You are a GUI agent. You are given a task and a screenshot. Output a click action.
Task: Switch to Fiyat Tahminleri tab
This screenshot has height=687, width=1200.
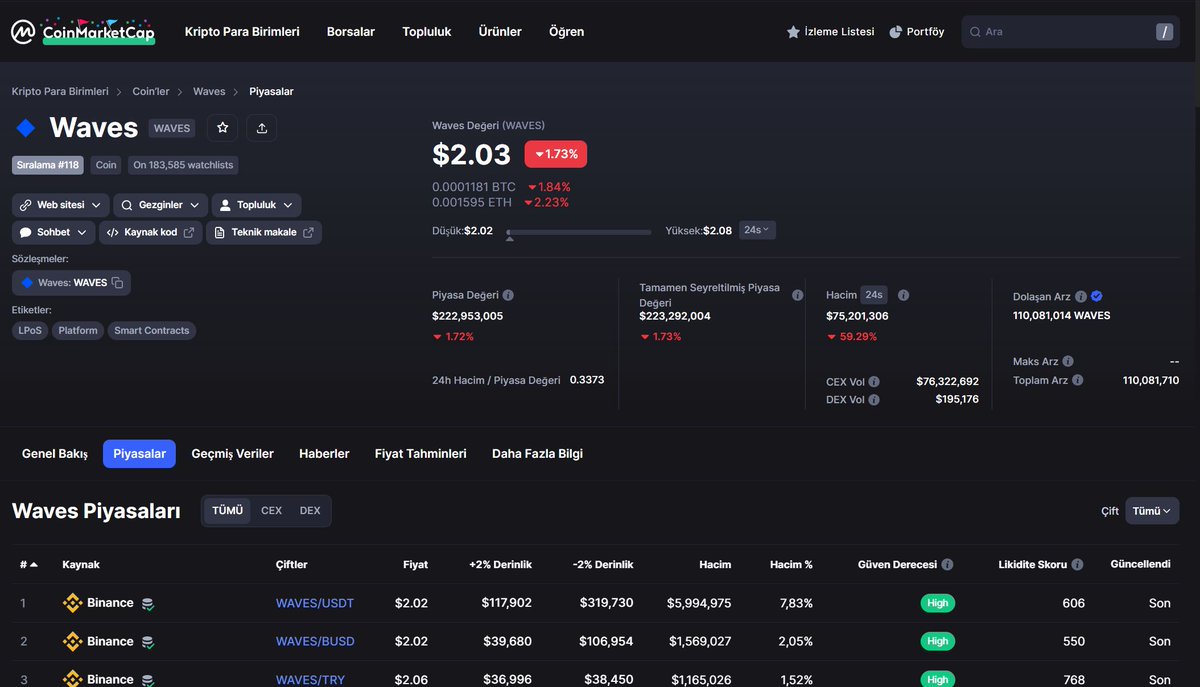(421, 454)
